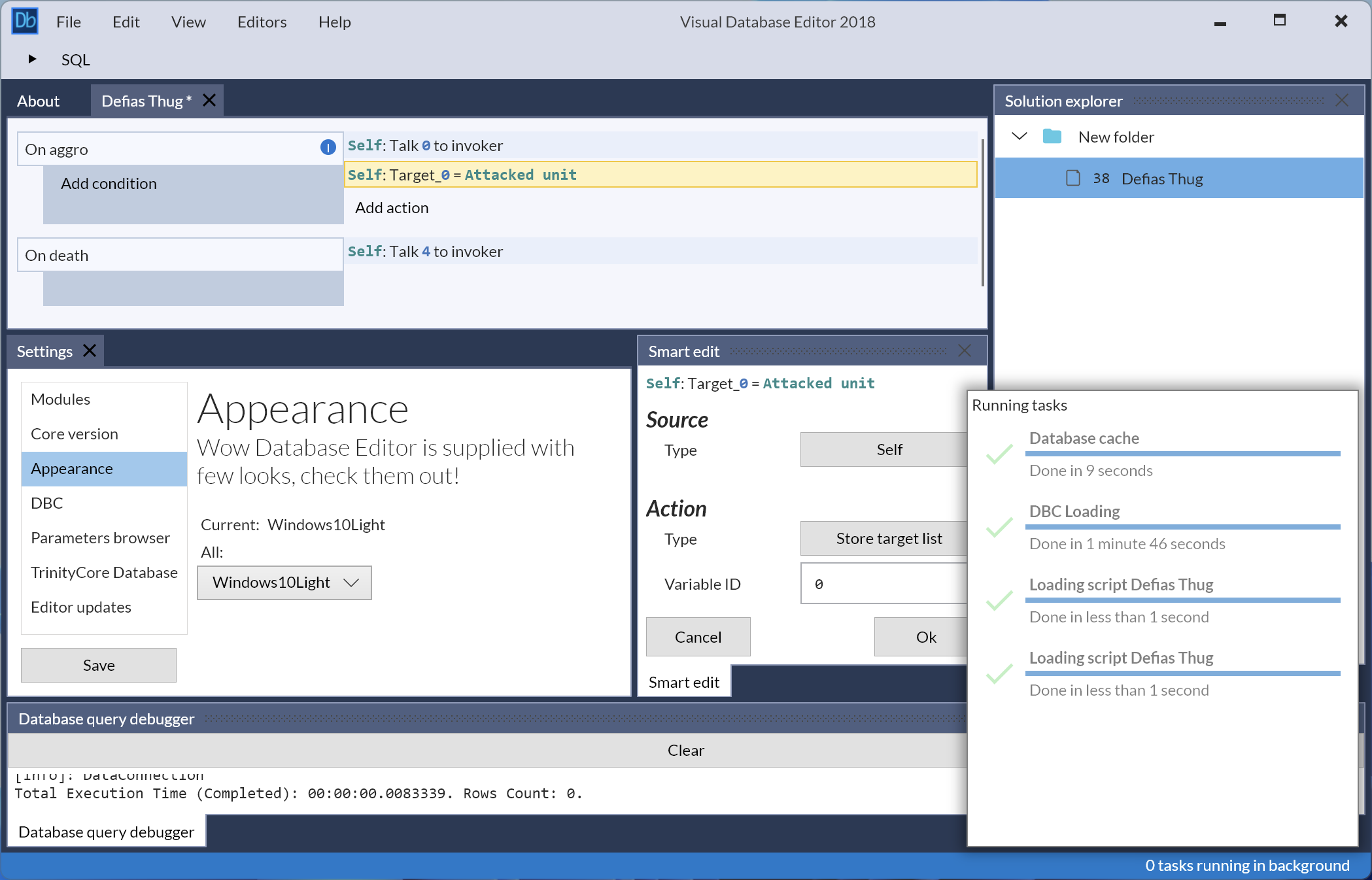
Task: Close the Solution explorer panel
Action: click(x=1342, y=100)
